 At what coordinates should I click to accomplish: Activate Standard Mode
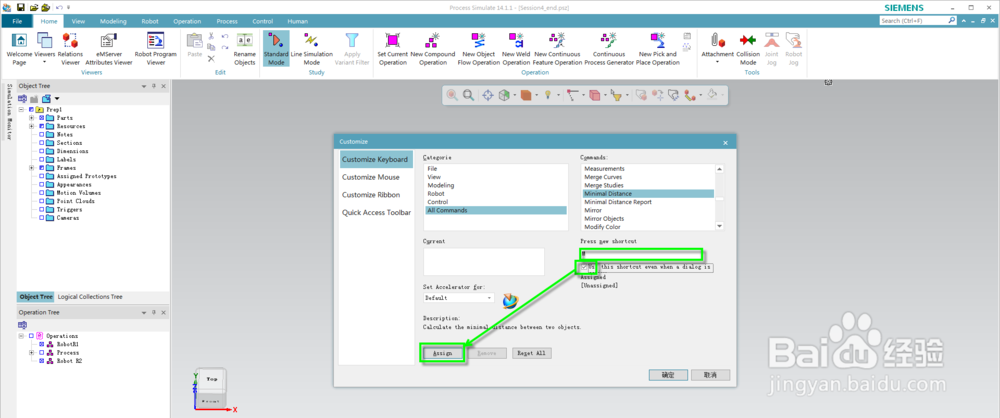[276, 49]
